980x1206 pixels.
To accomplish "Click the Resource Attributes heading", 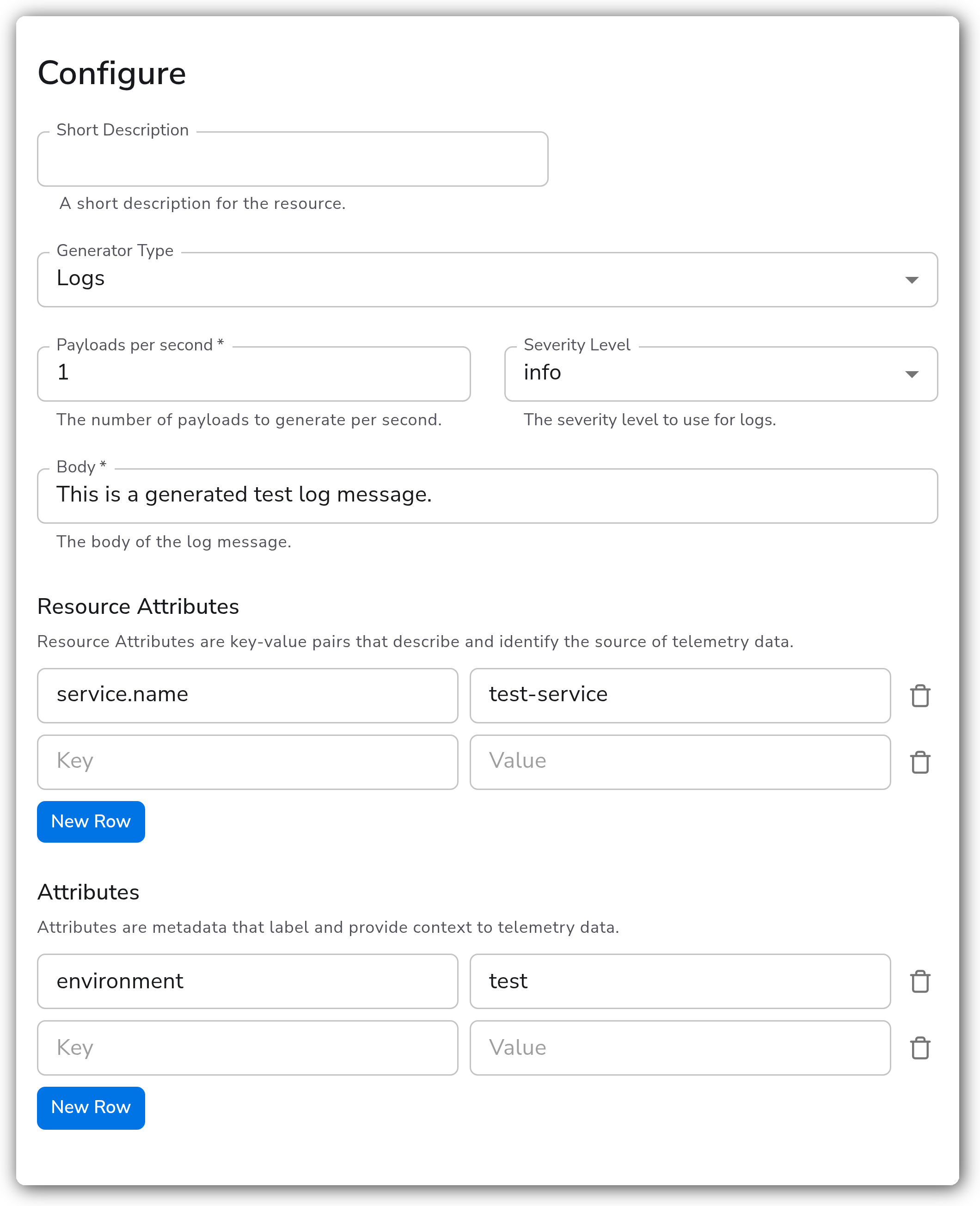I will pos(138,606).
